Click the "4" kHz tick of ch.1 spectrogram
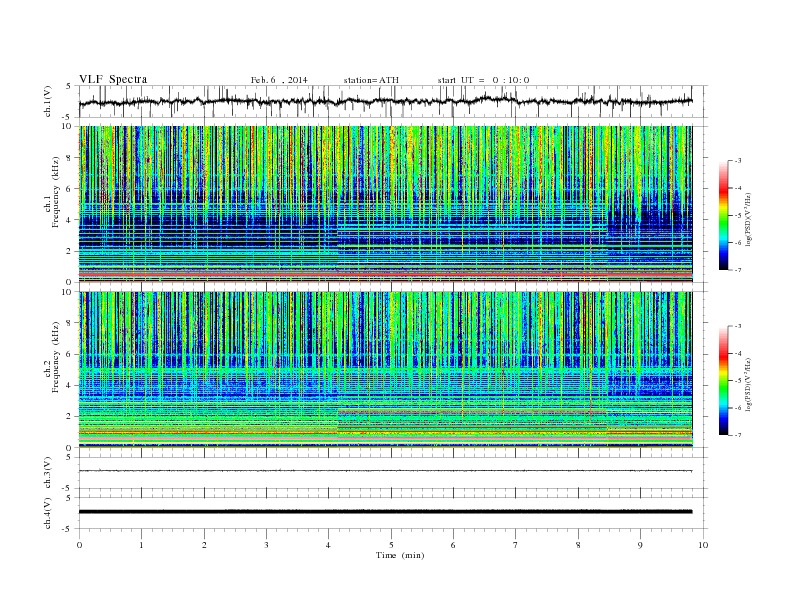Screen dimensions: 792x612 click(69, 220)
